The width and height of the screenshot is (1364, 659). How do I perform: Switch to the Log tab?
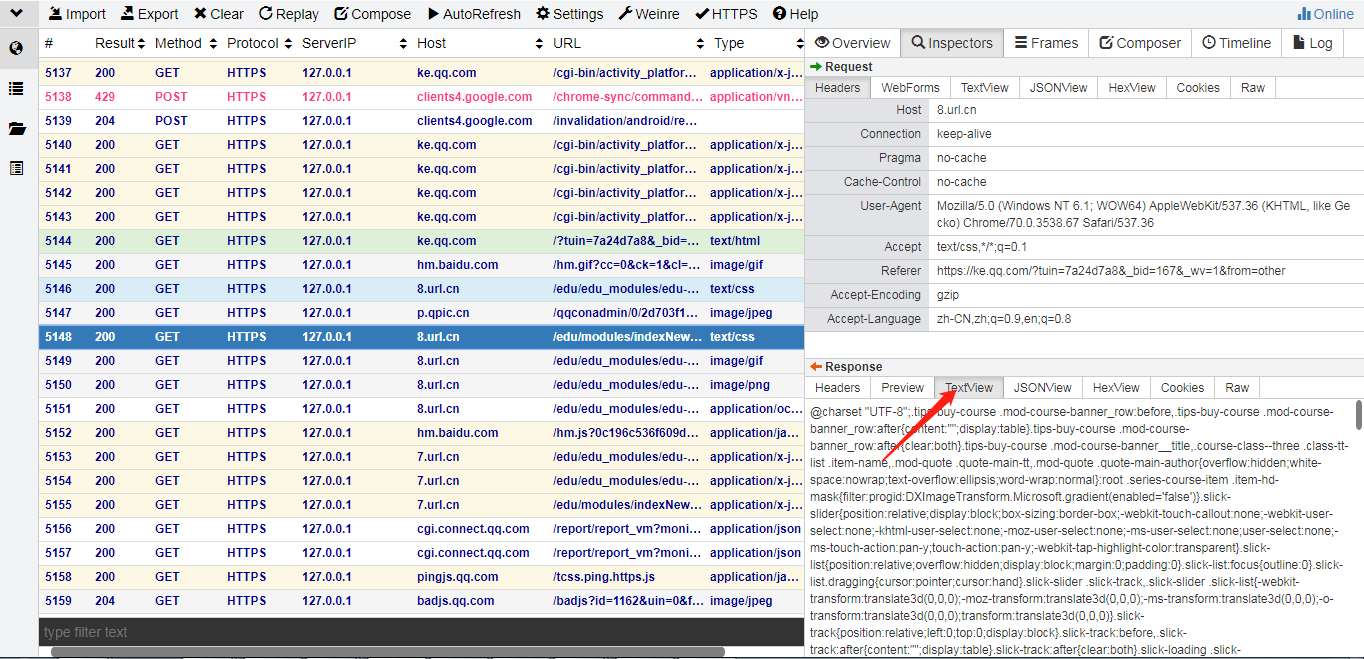[1313, 43]
